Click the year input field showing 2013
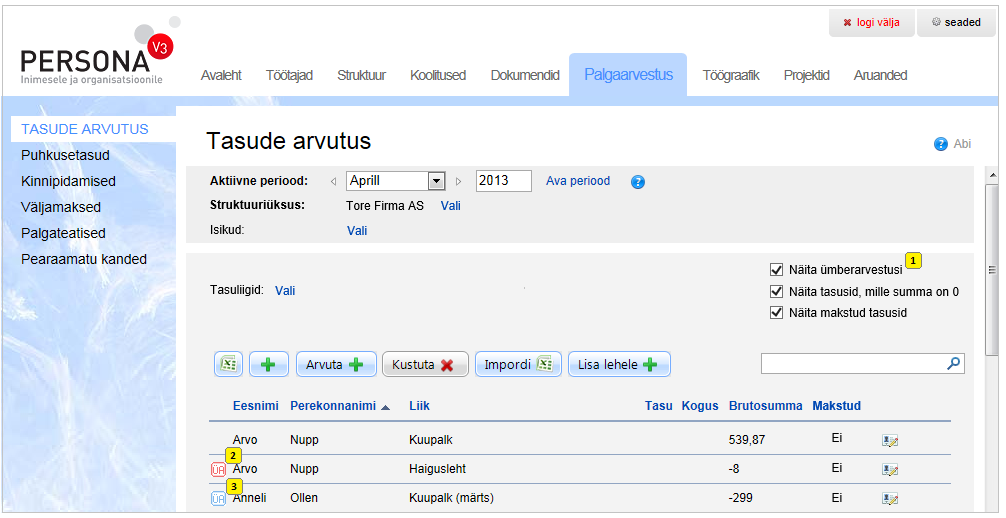The width and height of the screenshot is (1006, 518). pyautogui.click(x=503, y=181)
